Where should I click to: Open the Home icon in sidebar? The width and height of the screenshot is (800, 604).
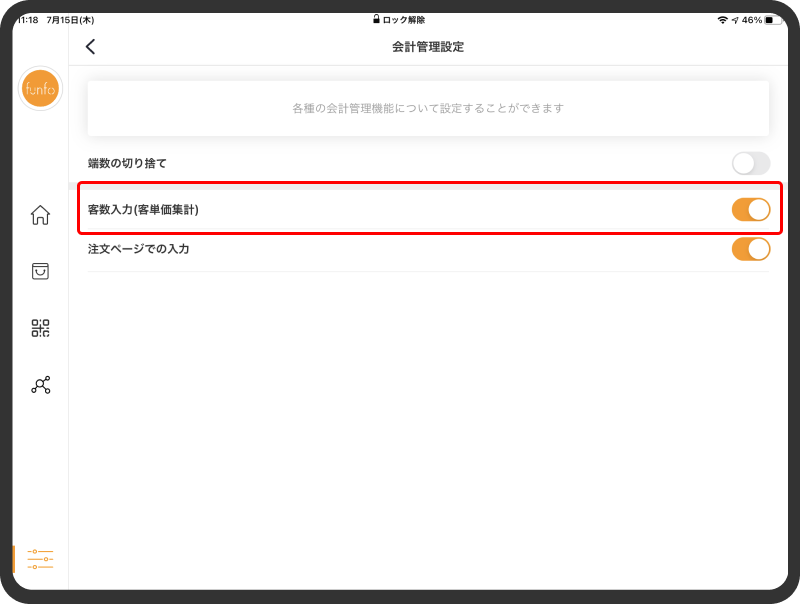point(40,215)
